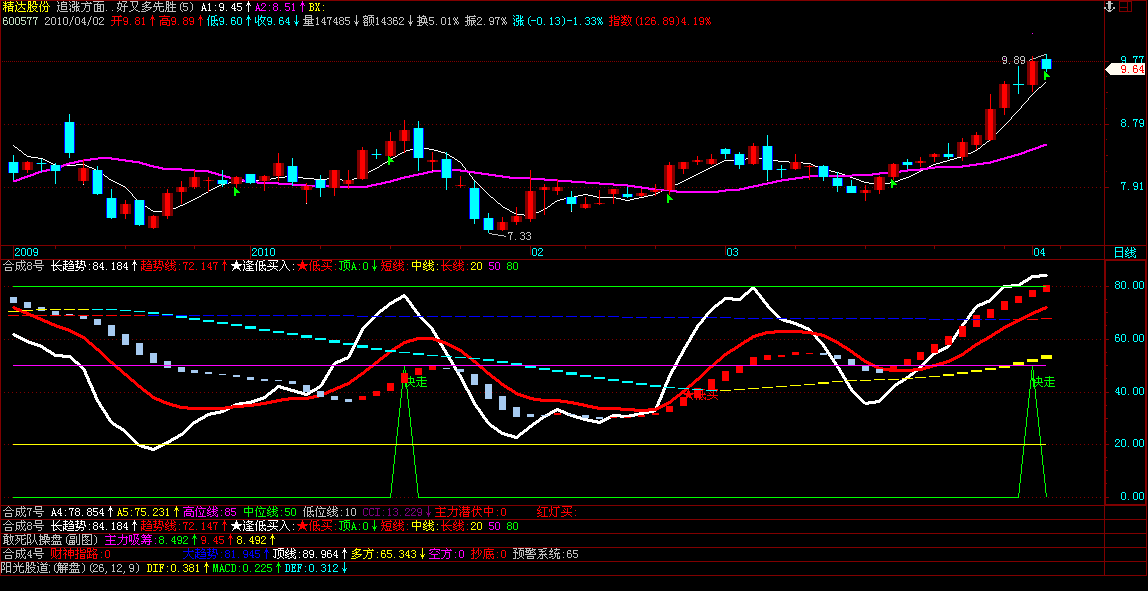Click the 精达股份 stock name
The height and width of the screenshot is (591, 1148).
point(27,6)
